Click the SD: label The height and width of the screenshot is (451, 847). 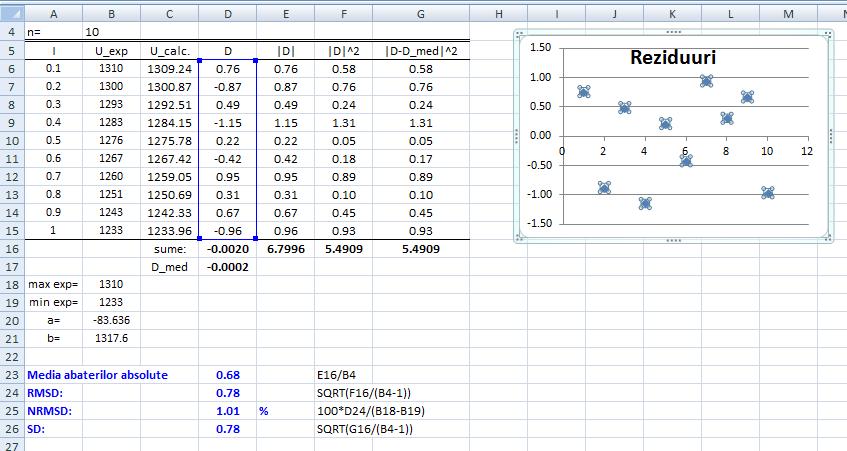coord(36,429)
